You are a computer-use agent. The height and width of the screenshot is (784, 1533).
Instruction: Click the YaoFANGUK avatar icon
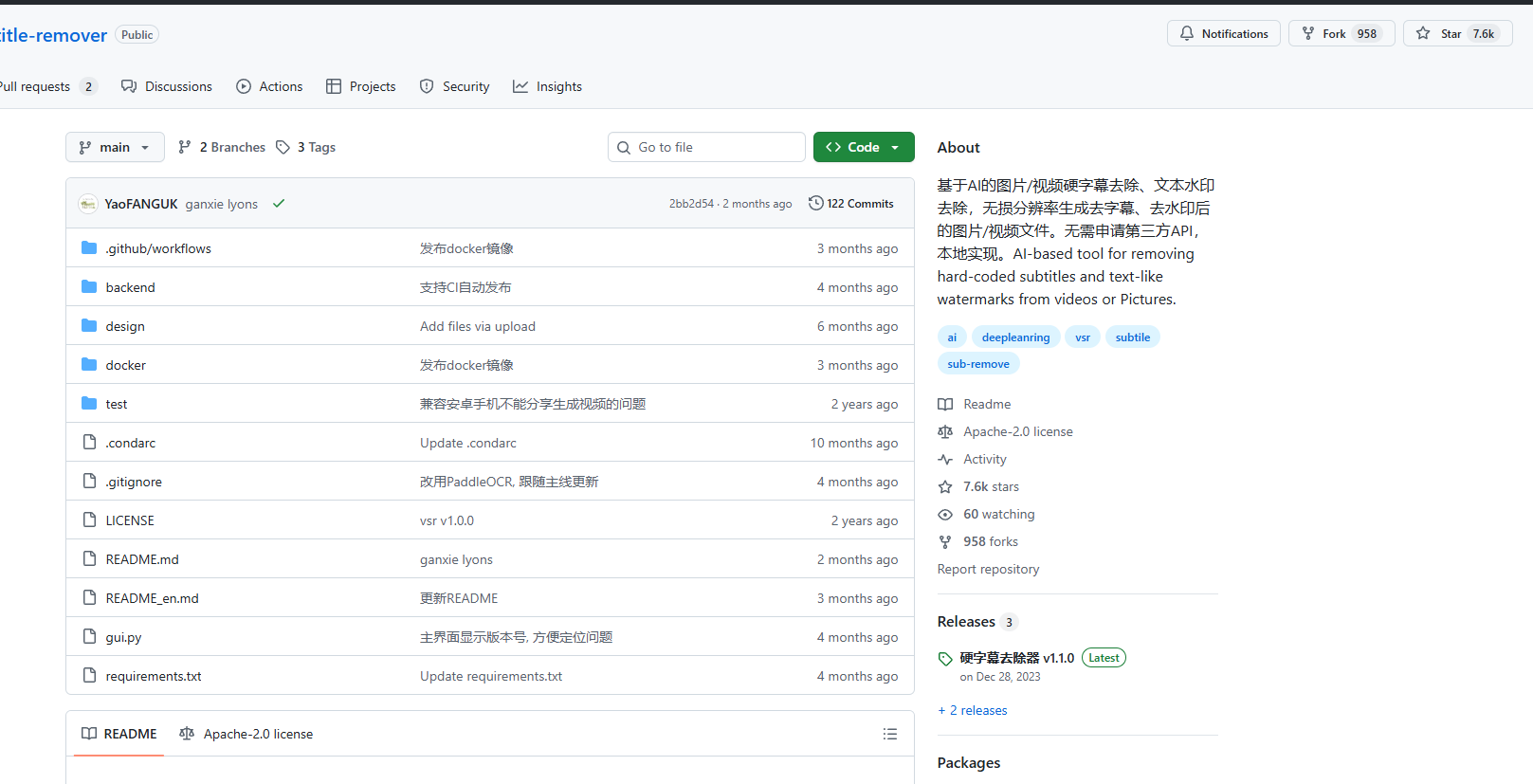coord(88,204)
